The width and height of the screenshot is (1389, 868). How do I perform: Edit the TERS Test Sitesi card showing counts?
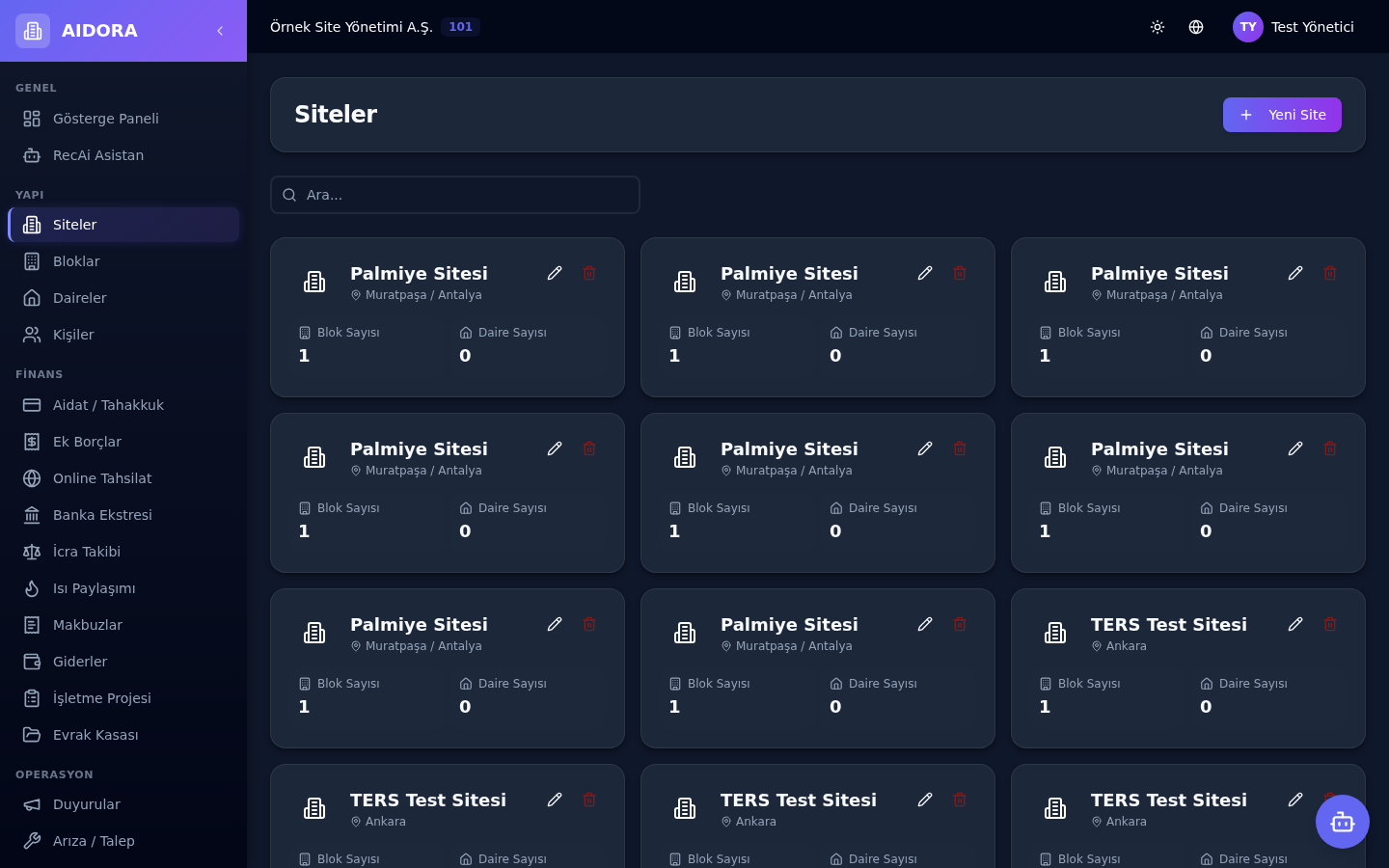point(1295,624)
